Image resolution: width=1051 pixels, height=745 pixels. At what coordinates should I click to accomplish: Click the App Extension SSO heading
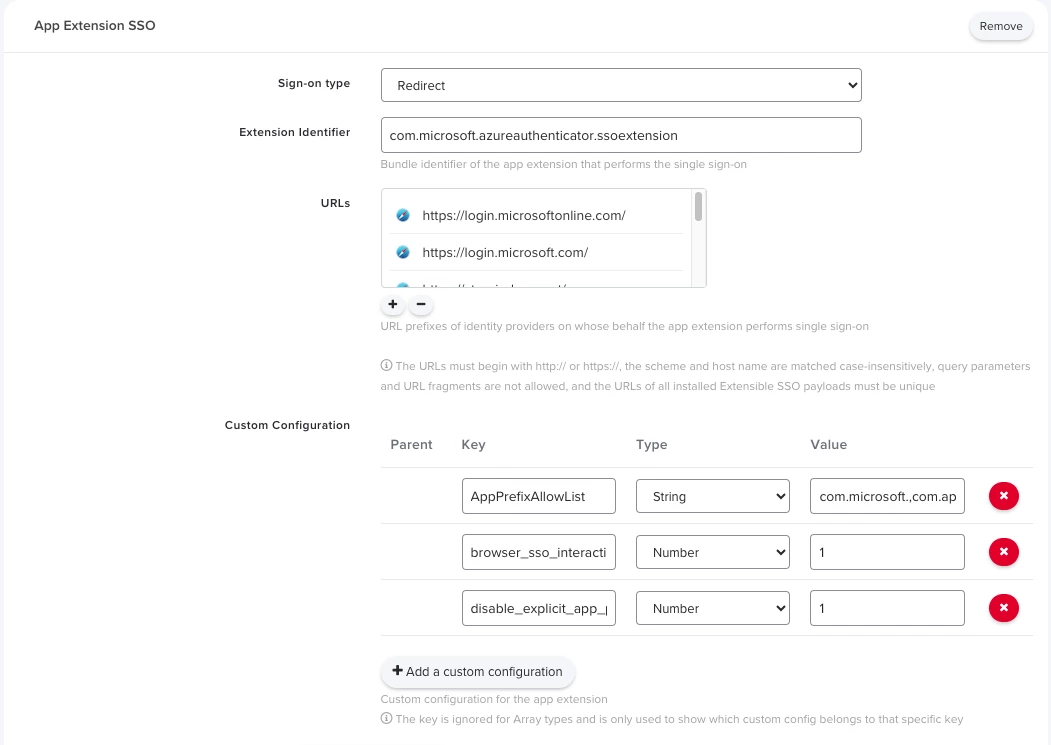click(95, 25)
